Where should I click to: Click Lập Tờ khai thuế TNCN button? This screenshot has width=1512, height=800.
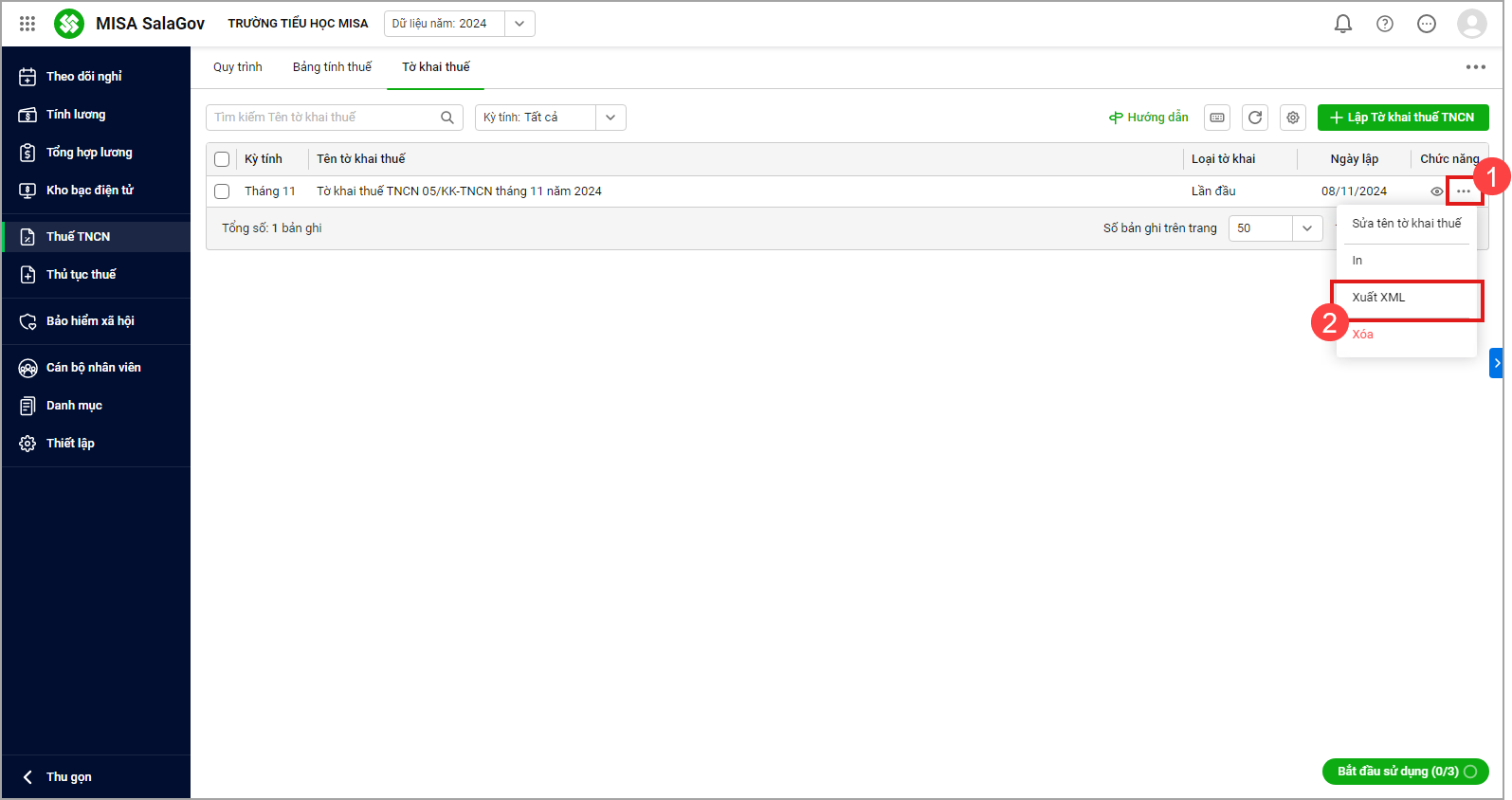point(1402,118)
